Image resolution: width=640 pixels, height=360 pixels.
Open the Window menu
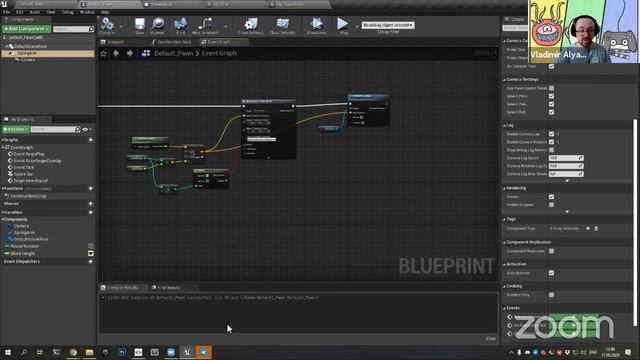point(87,12)
